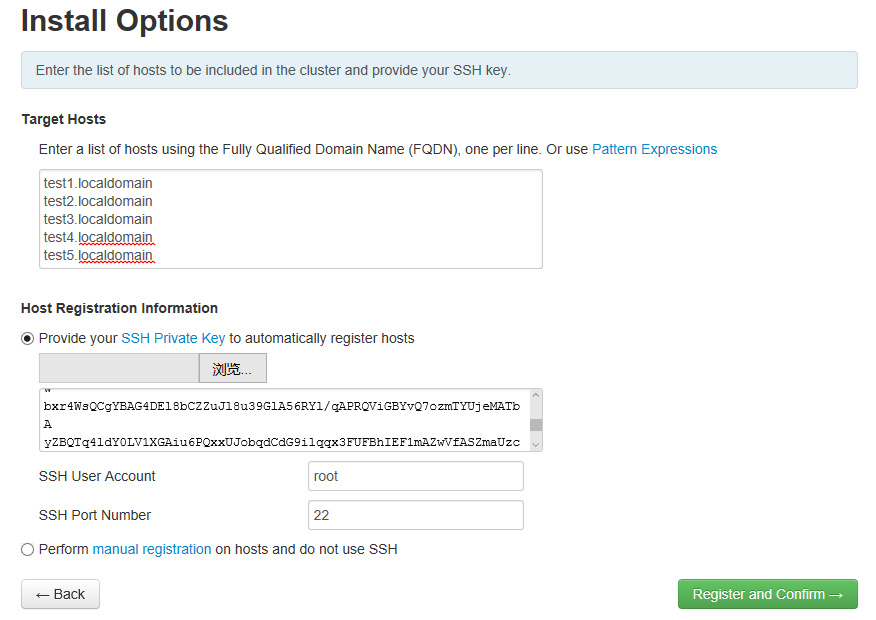Follow the manual registration link
The height and width of the screenshot is (620, 876).
coord(152,549)
